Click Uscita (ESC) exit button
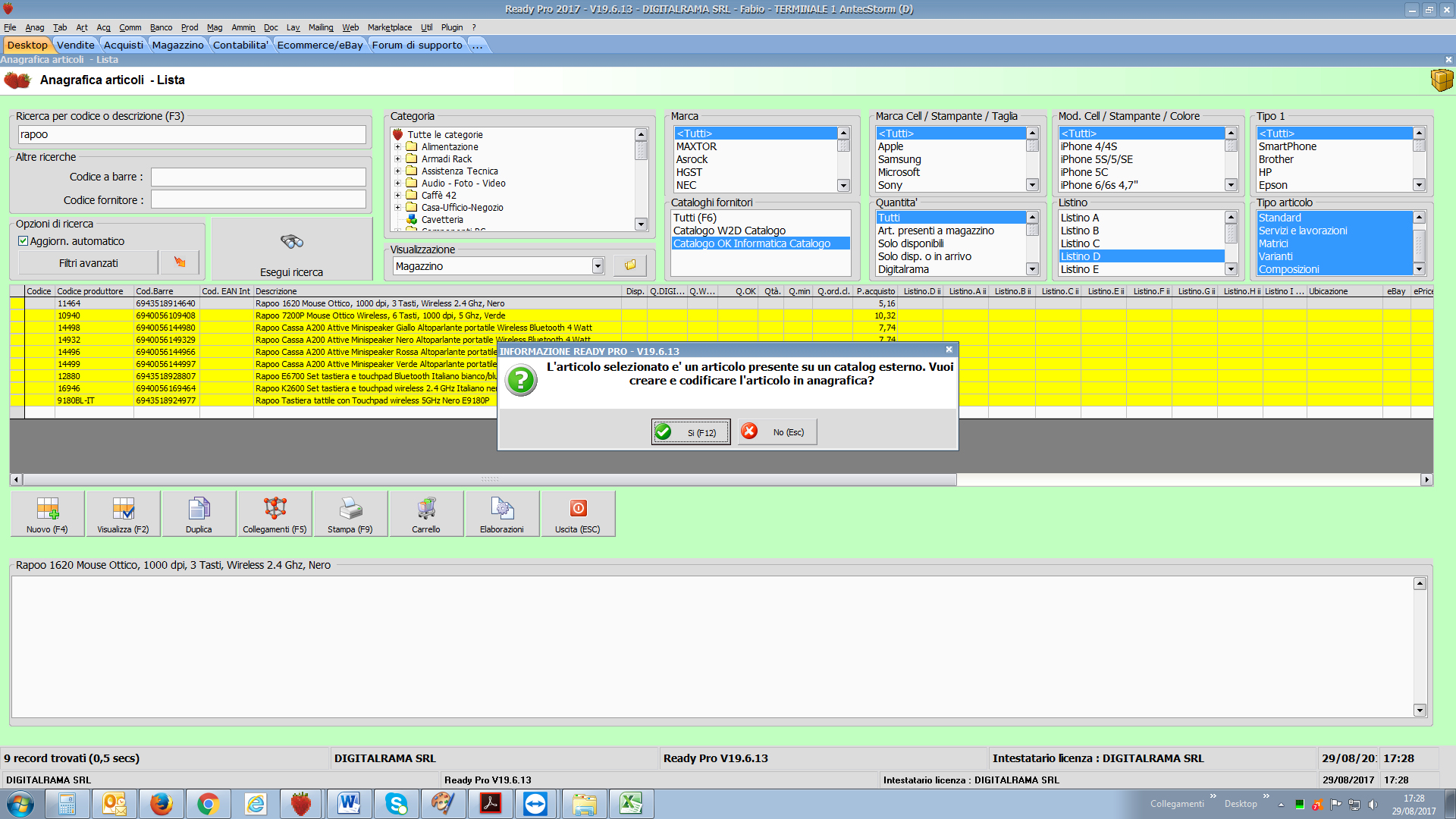Image resolution: width=1456 pixels, height=819 pixels. 578,514
